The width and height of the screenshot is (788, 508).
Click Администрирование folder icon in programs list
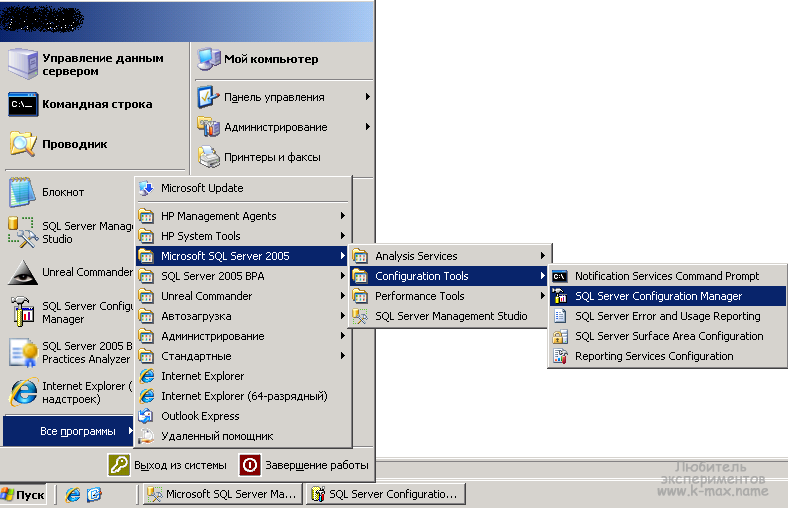pyautogui.click(x=146, y=336)
